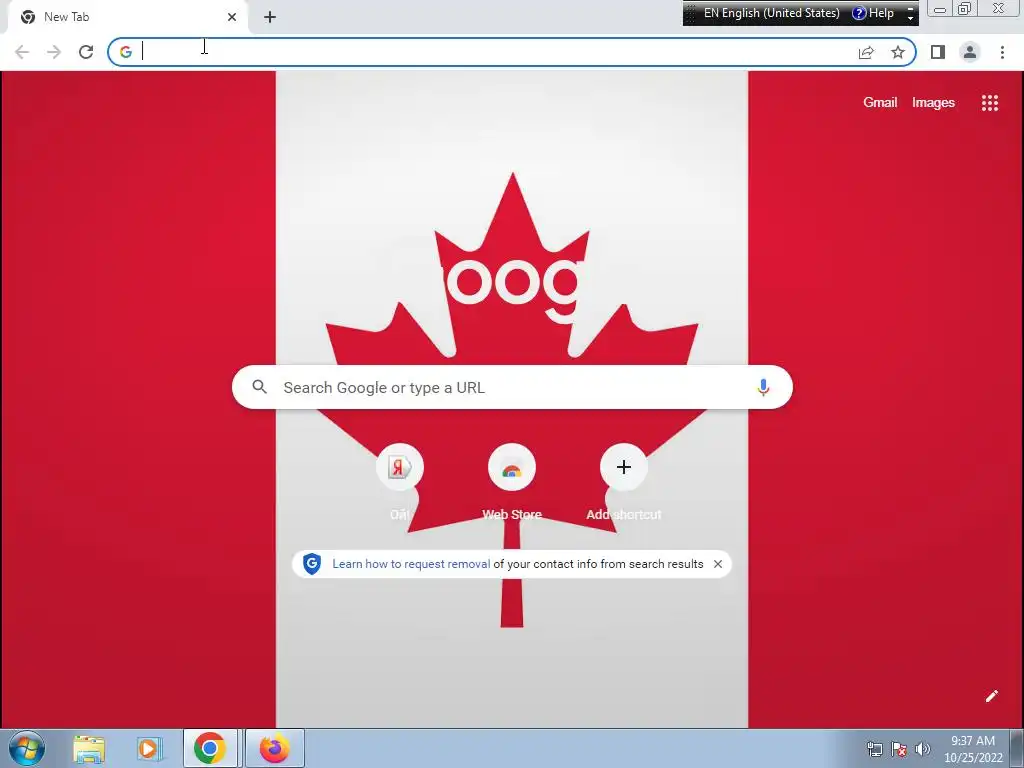1024x768 pixels.
Task: Start voice search with microphone icon
Action: [763, 387]
